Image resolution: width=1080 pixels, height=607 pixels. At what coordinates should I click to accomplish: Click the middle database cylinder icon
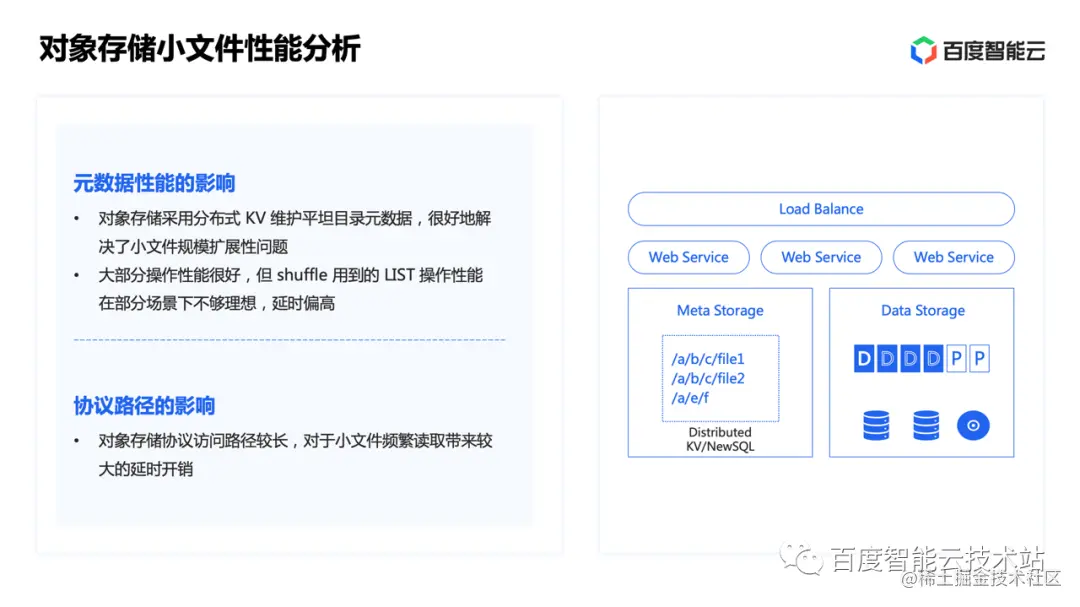[x=925, y=424]
